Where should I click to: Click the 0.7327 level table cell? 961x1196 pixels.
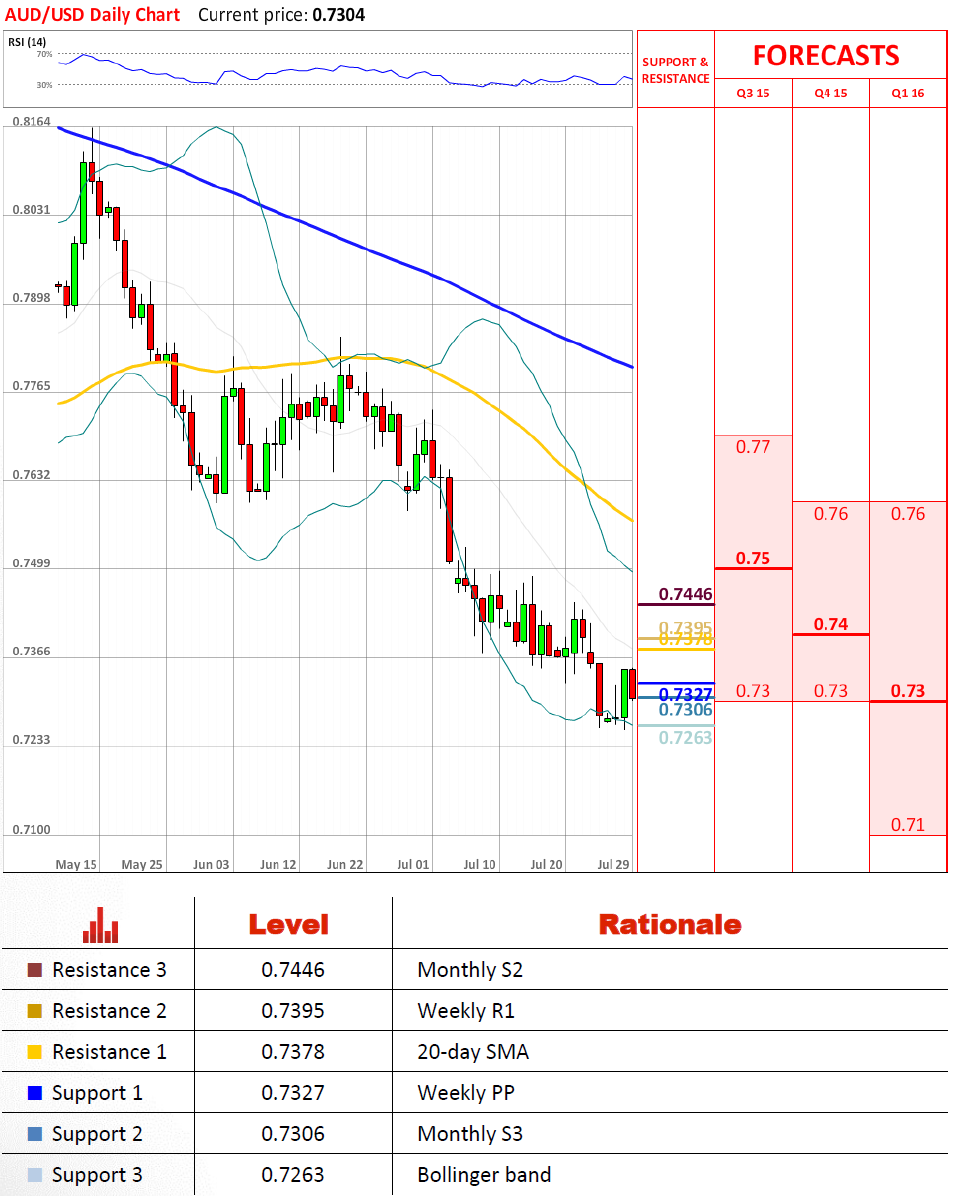tap(293, 1093)
